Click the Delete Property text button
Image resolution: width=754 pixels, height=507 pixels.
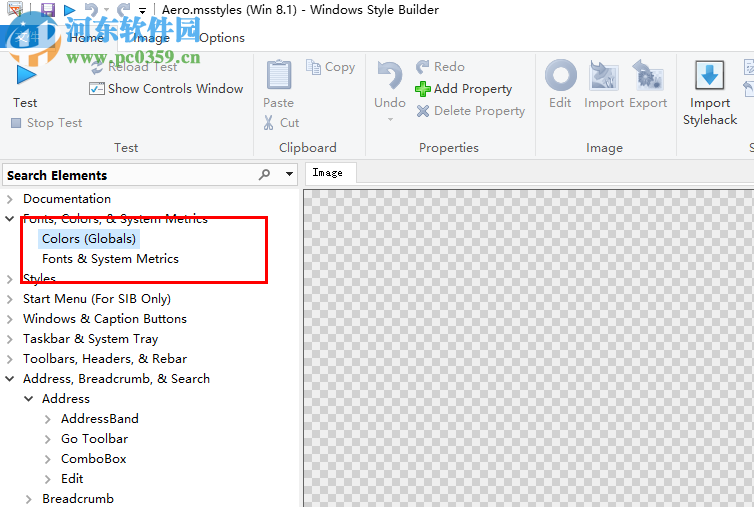click(479, 111)
